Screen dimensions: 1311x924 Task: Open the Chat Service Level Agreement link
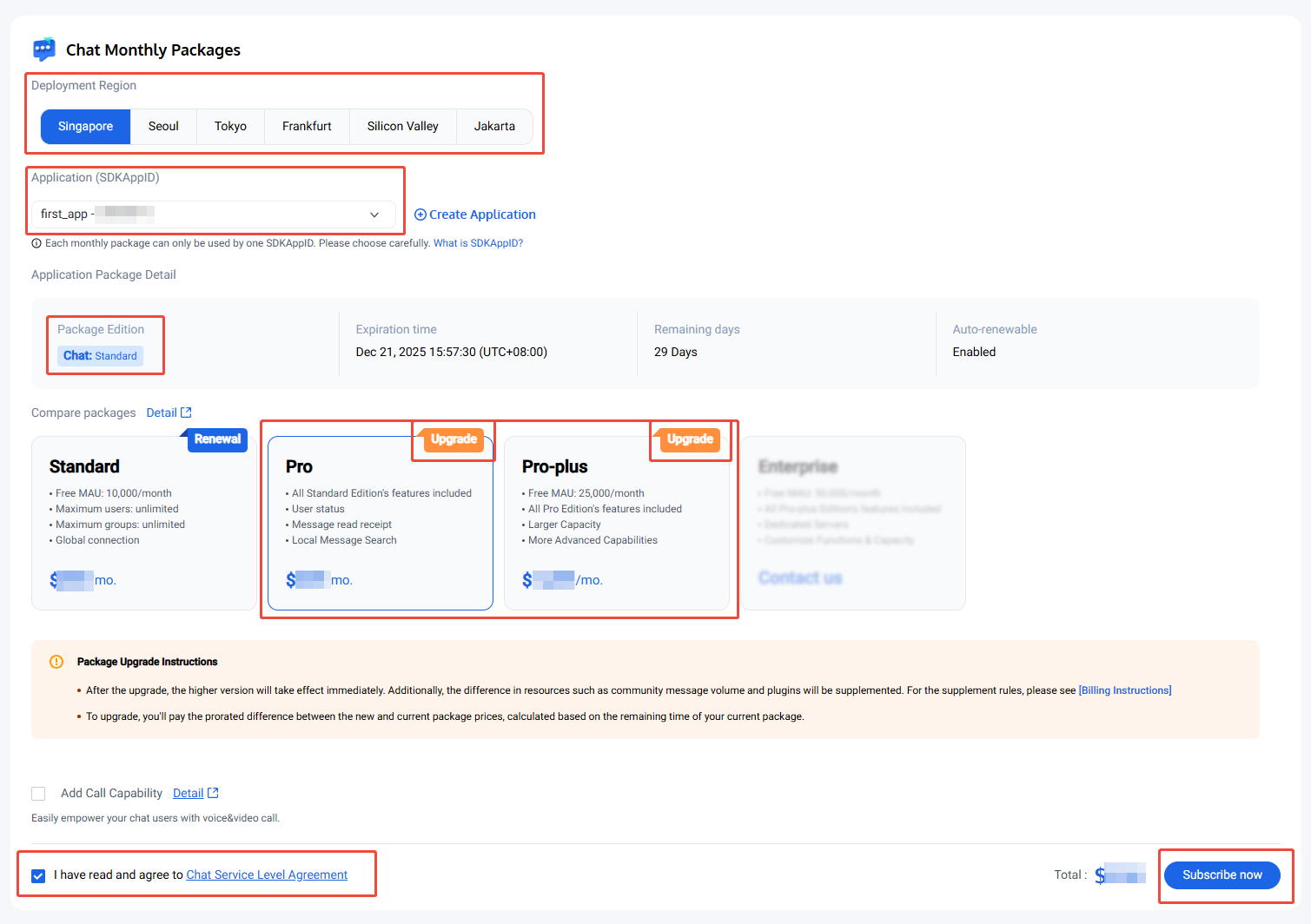click(267, 874)
